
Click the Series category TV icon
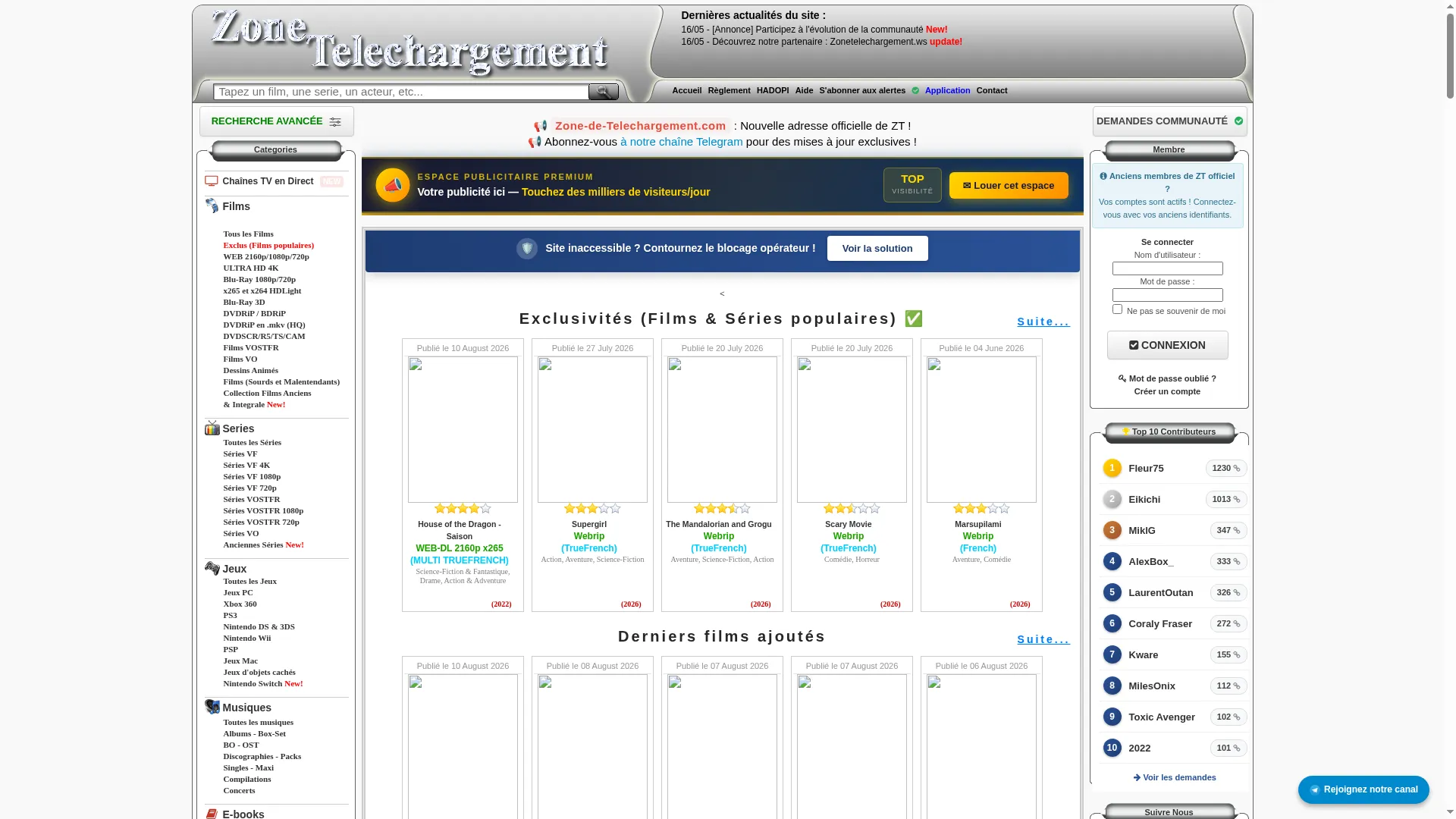click(x=212, y=428)
